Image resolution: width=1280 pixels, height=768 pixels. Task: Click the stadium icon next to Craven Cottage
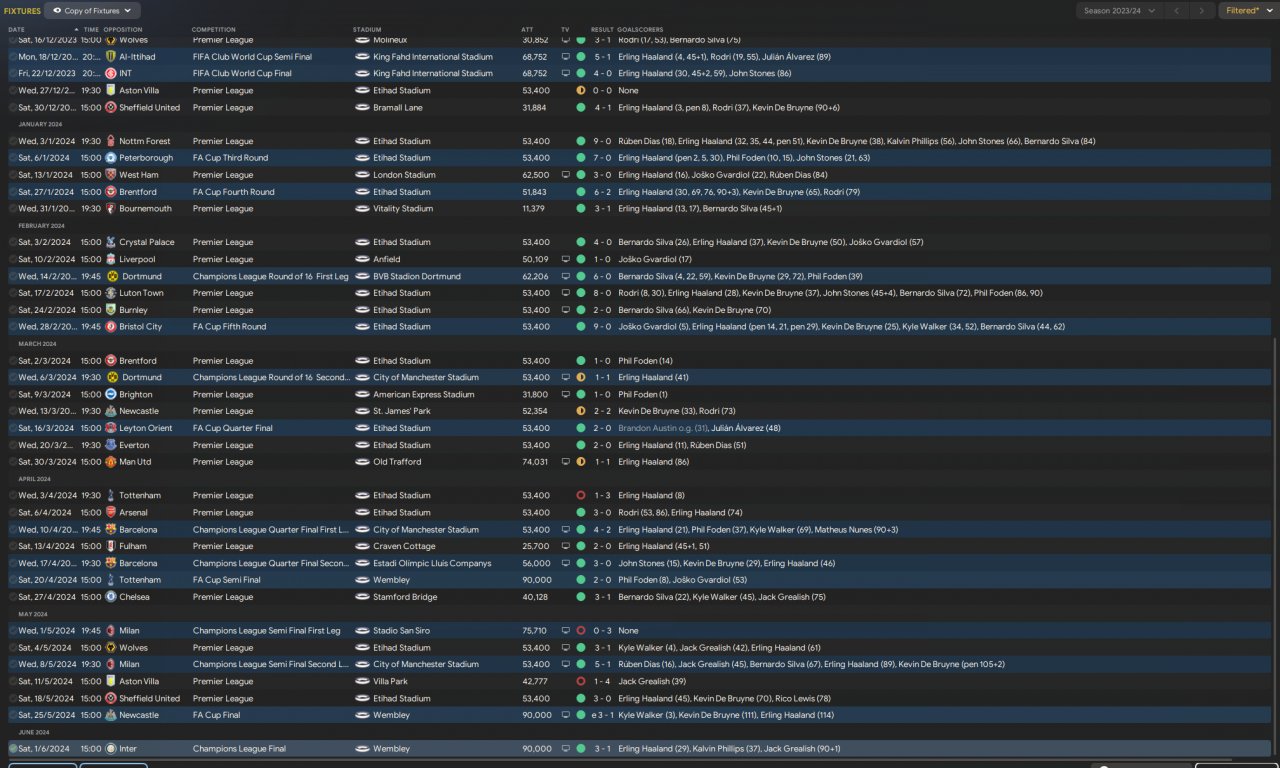[362, 546]
